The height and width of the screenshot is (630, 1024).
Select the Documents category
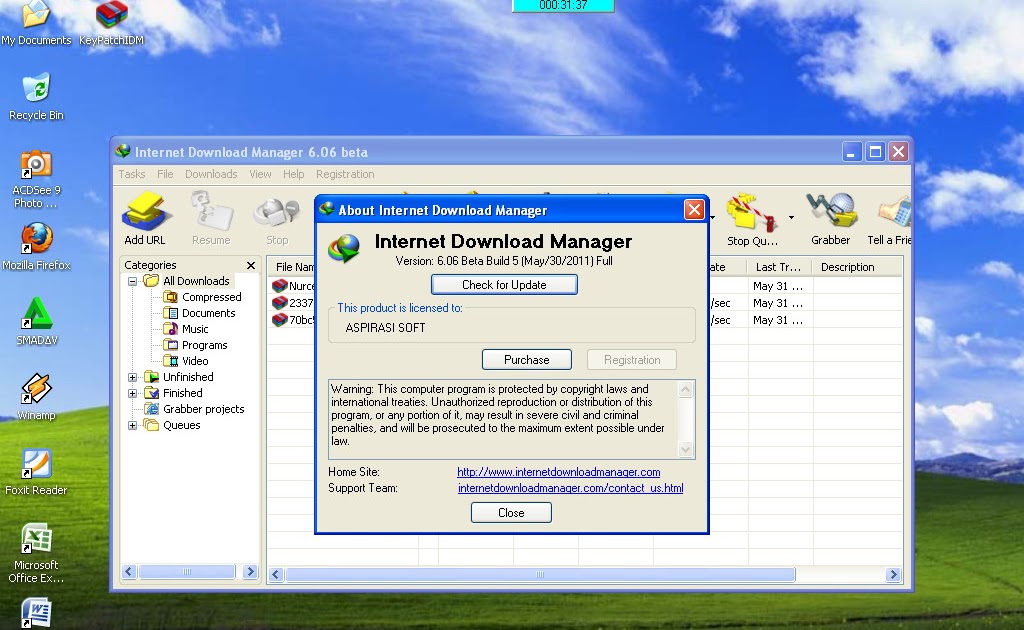click(199, 313)
